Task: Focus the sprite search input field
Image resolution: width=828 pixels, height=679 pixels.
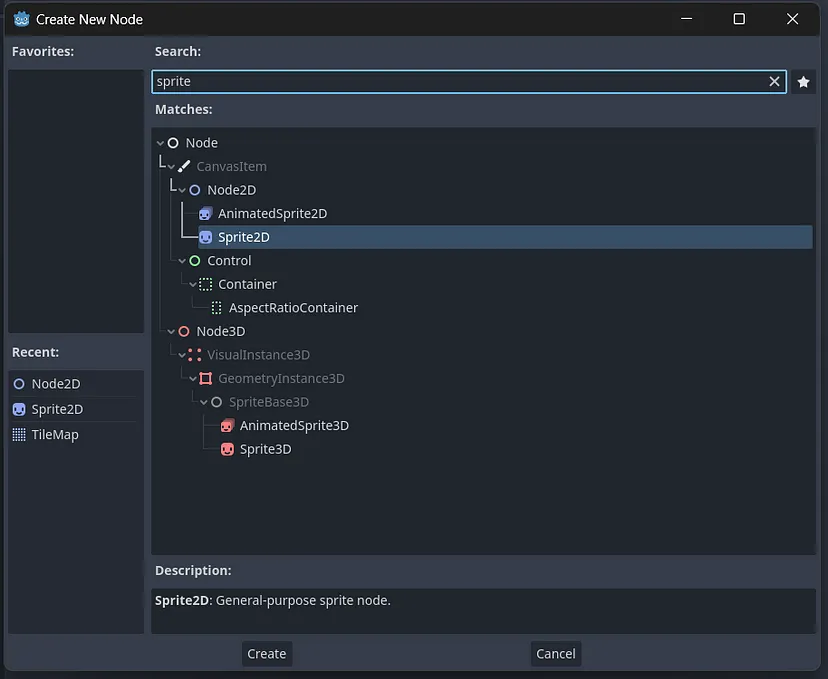Action: coord(459,81)
